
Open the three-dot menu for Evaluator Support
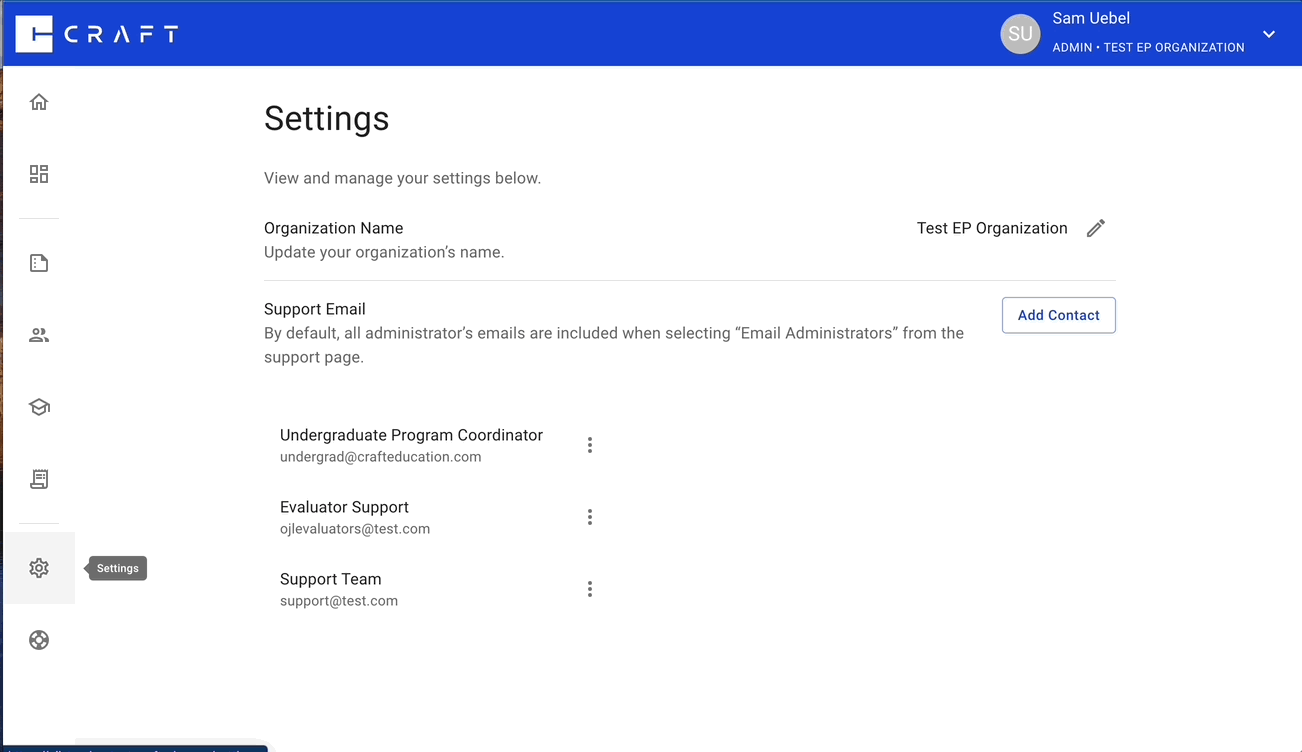click(590, 516)
